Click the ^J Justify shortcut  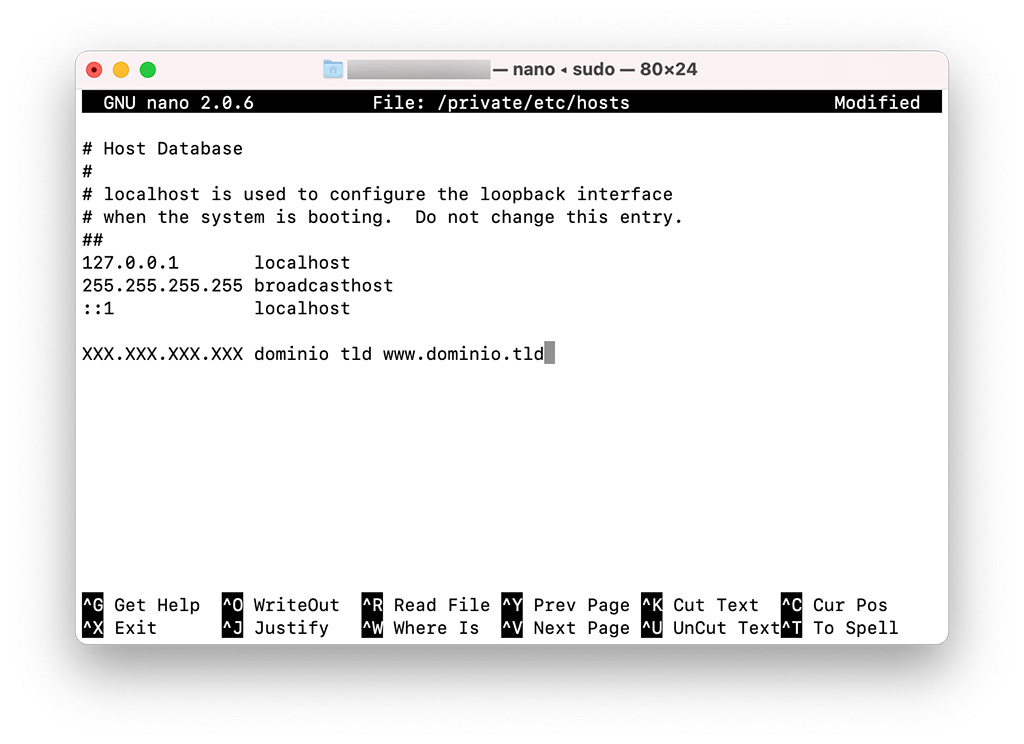click(276, 628)
